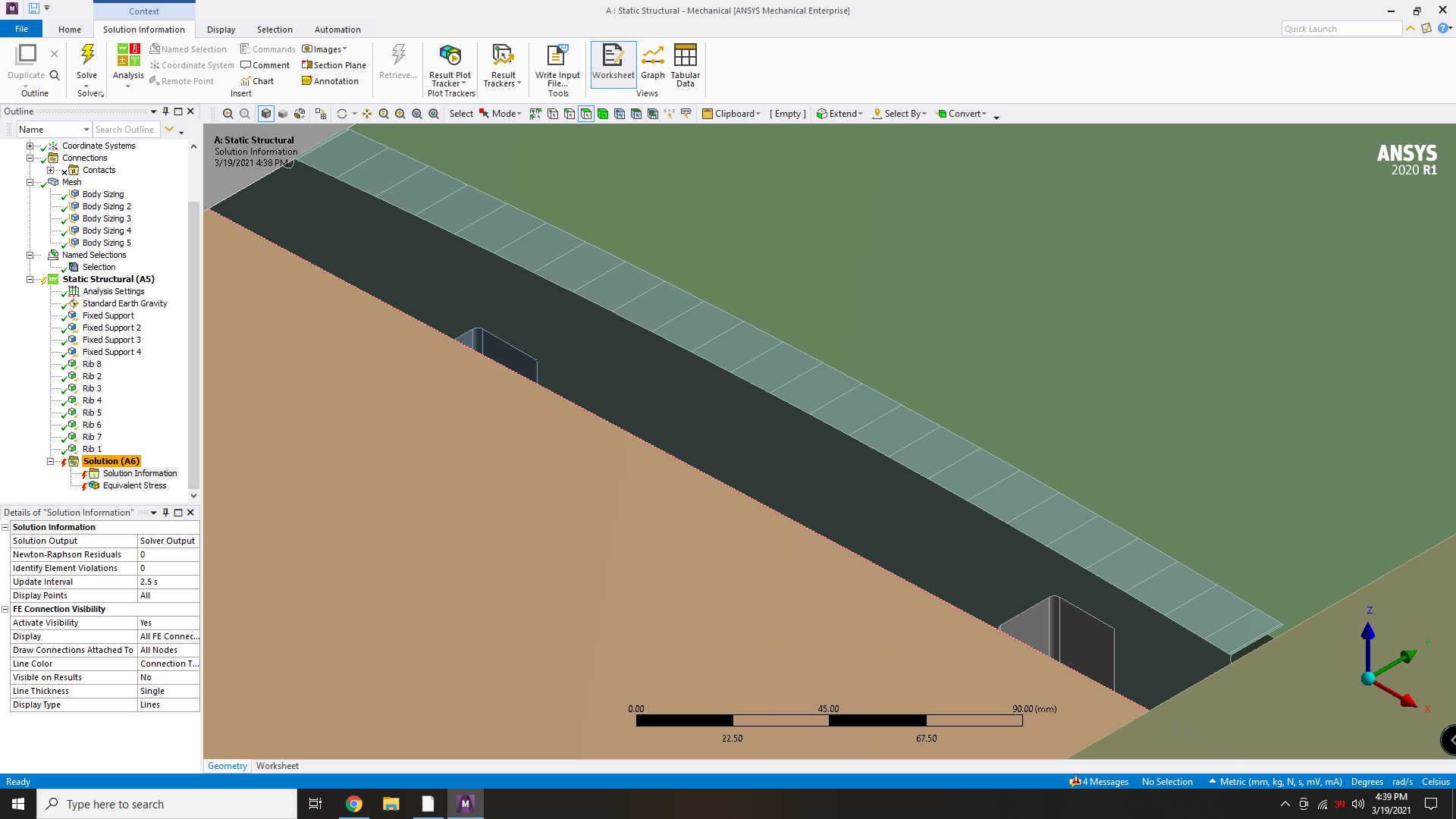Click the Solve lightning icon
The width and height of the screenshot is (1456, 819).
87,55
